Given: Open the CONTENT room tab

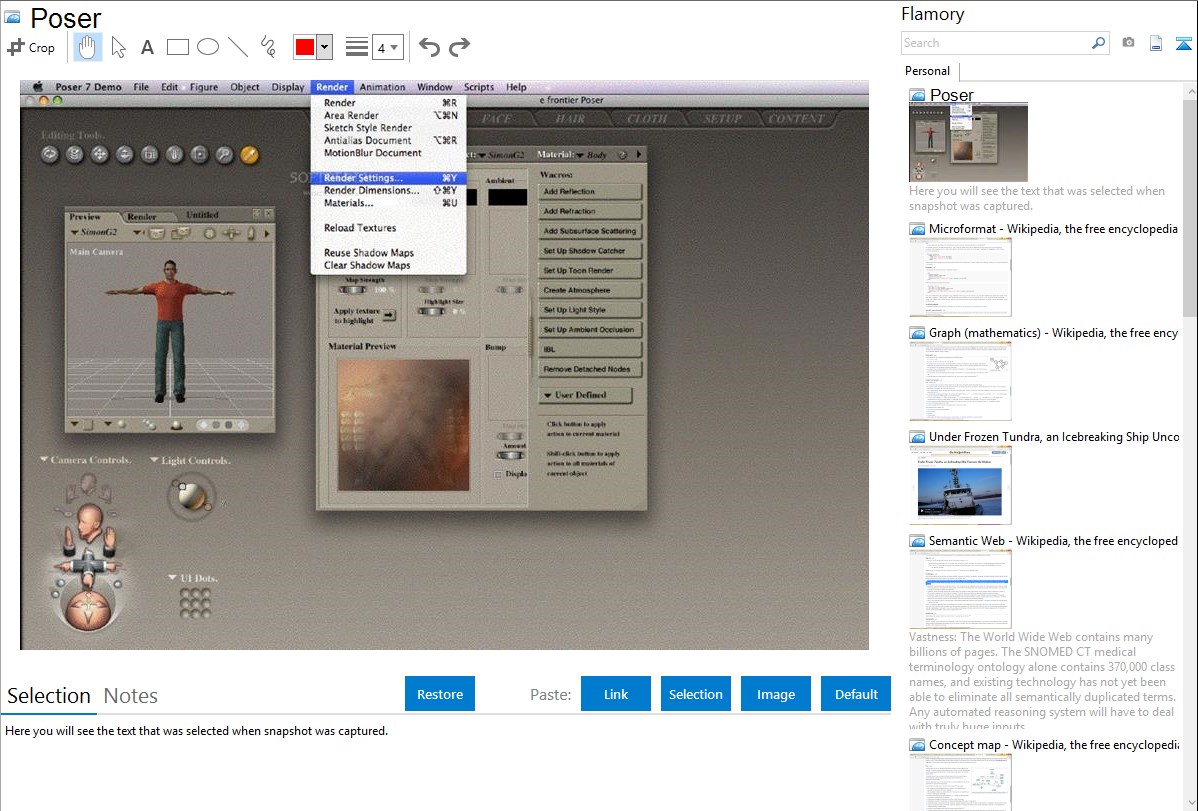Looking at the screenshot, I should tap(797, 118).
